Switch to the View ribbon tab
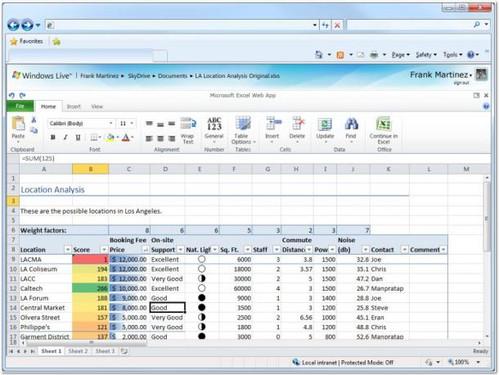Viewport: 499px width, 375px height. coord(97,107)
